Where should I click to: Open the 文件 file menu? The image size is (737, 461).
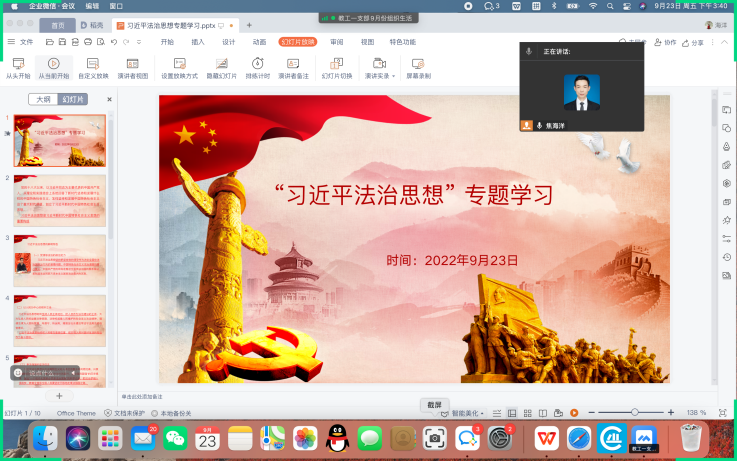21,42
